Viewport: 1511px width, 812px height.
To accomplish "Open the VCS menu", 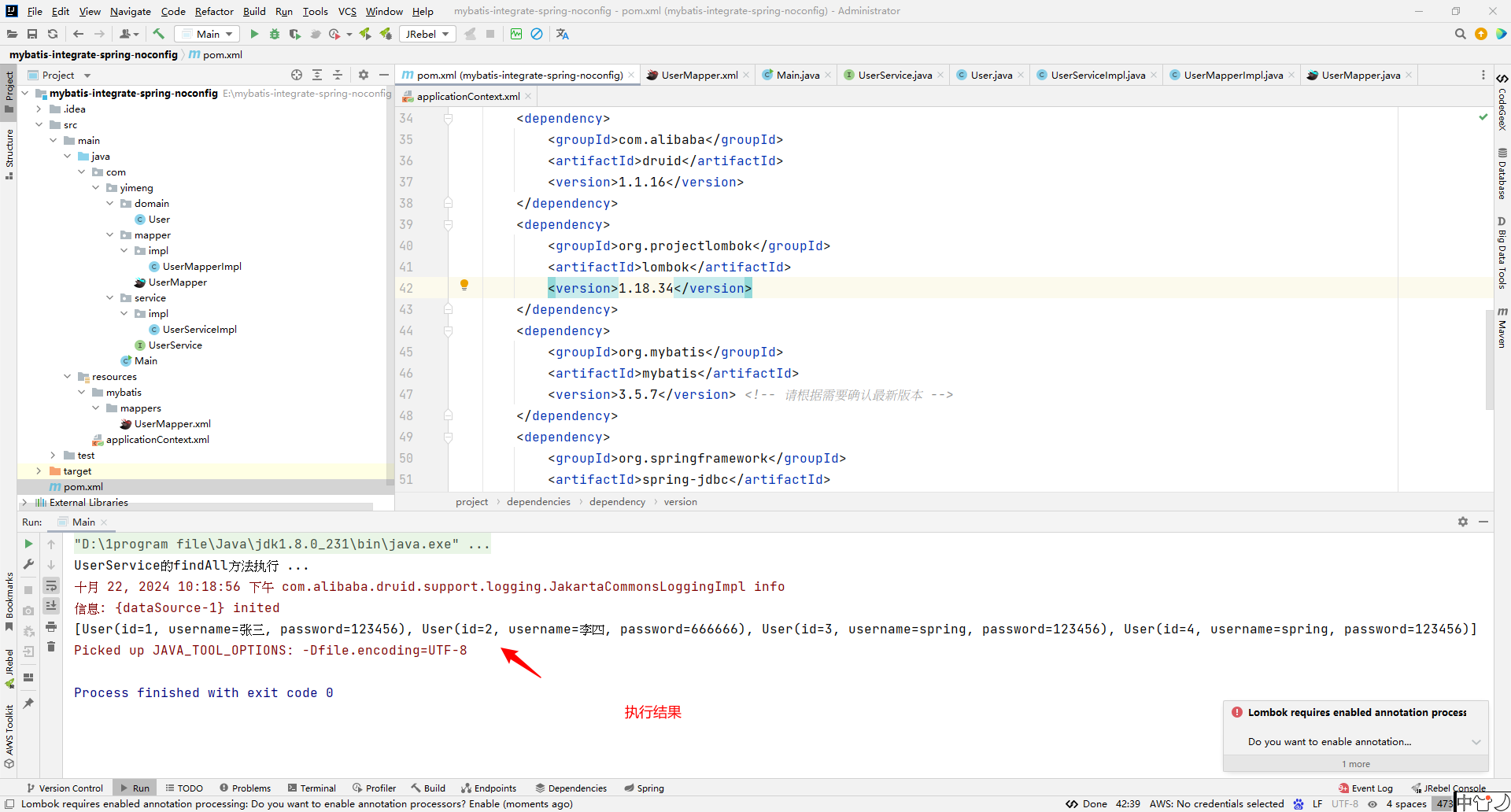I will coord(347,11).
